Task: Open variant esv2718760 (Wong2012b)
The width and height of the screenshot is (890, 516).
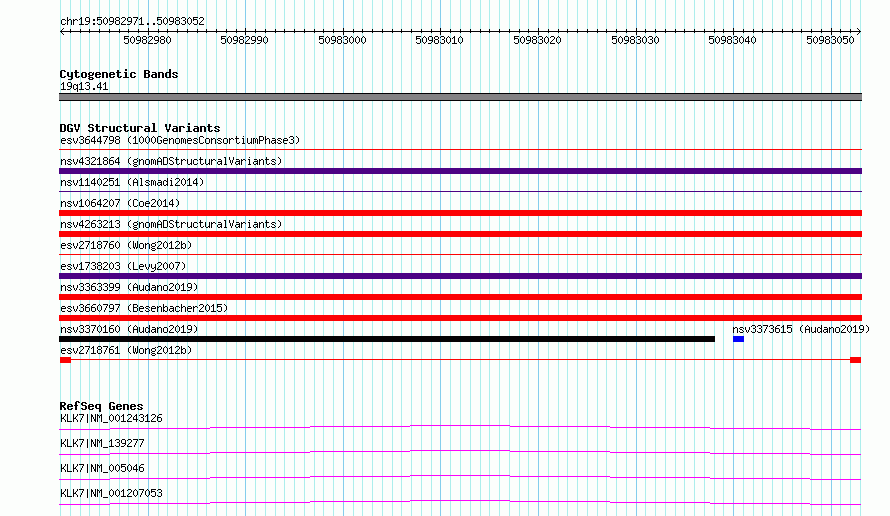Action: click(x=126, y=245)
